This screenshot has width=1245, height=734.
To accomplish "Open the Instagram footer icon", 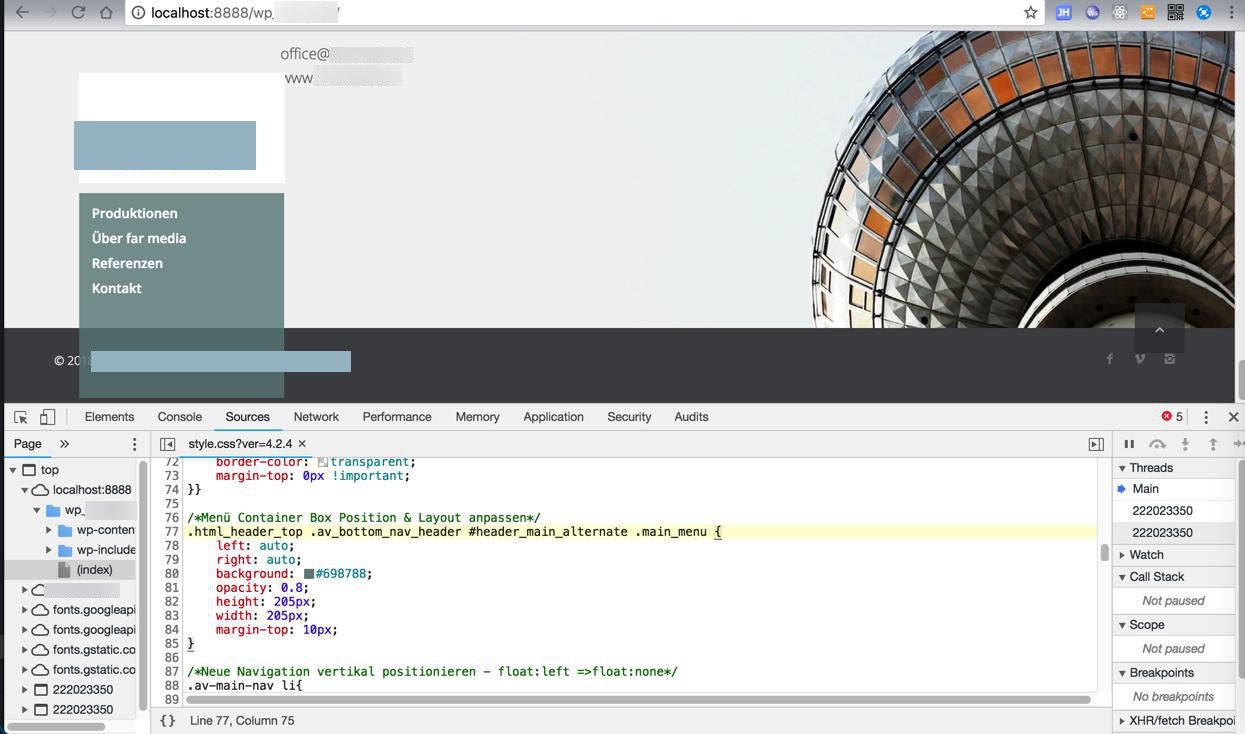I will tap(1170, 359).
